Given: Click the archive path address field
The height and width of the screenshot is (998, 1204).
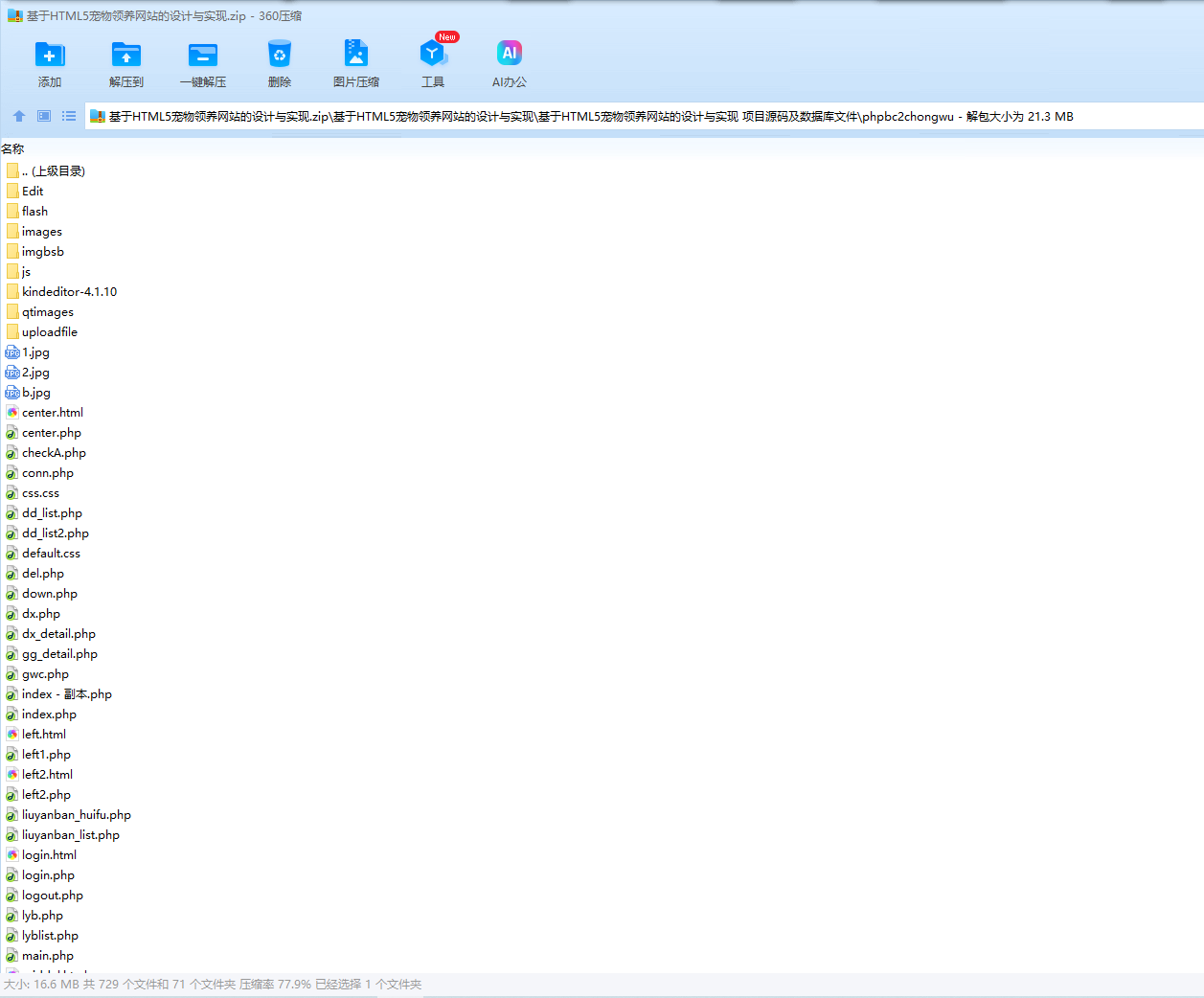Looking at the screenshot, I should 644,116.
